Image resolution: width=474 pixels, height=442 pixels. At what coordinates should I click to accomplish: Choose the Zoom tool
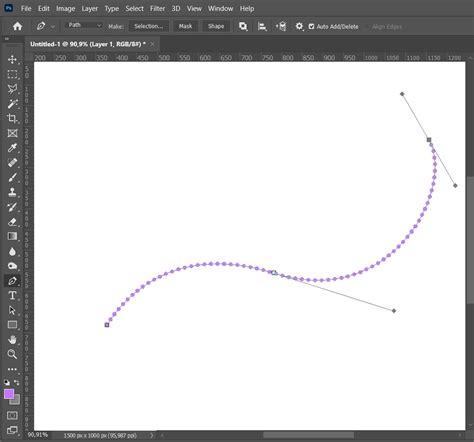tap(12, 354)
